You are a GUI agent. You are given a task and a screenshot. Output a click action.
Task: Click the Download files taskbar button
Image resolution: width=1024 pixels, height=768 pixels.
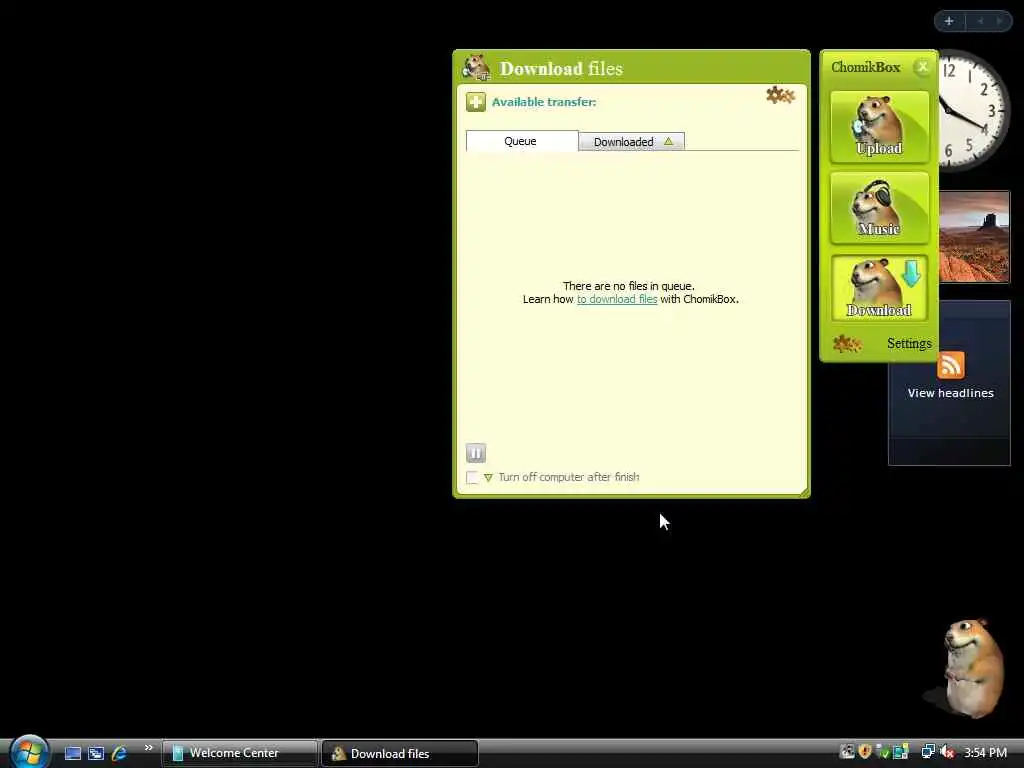point(400,754)
